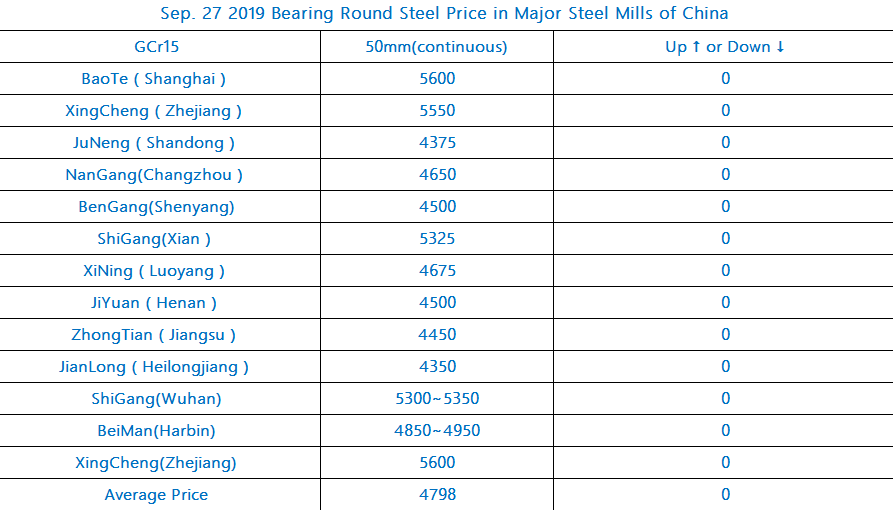This screenshot has height=510, width=893.
Task: Click the Up or Down column header
Action: tap(725, 47)
